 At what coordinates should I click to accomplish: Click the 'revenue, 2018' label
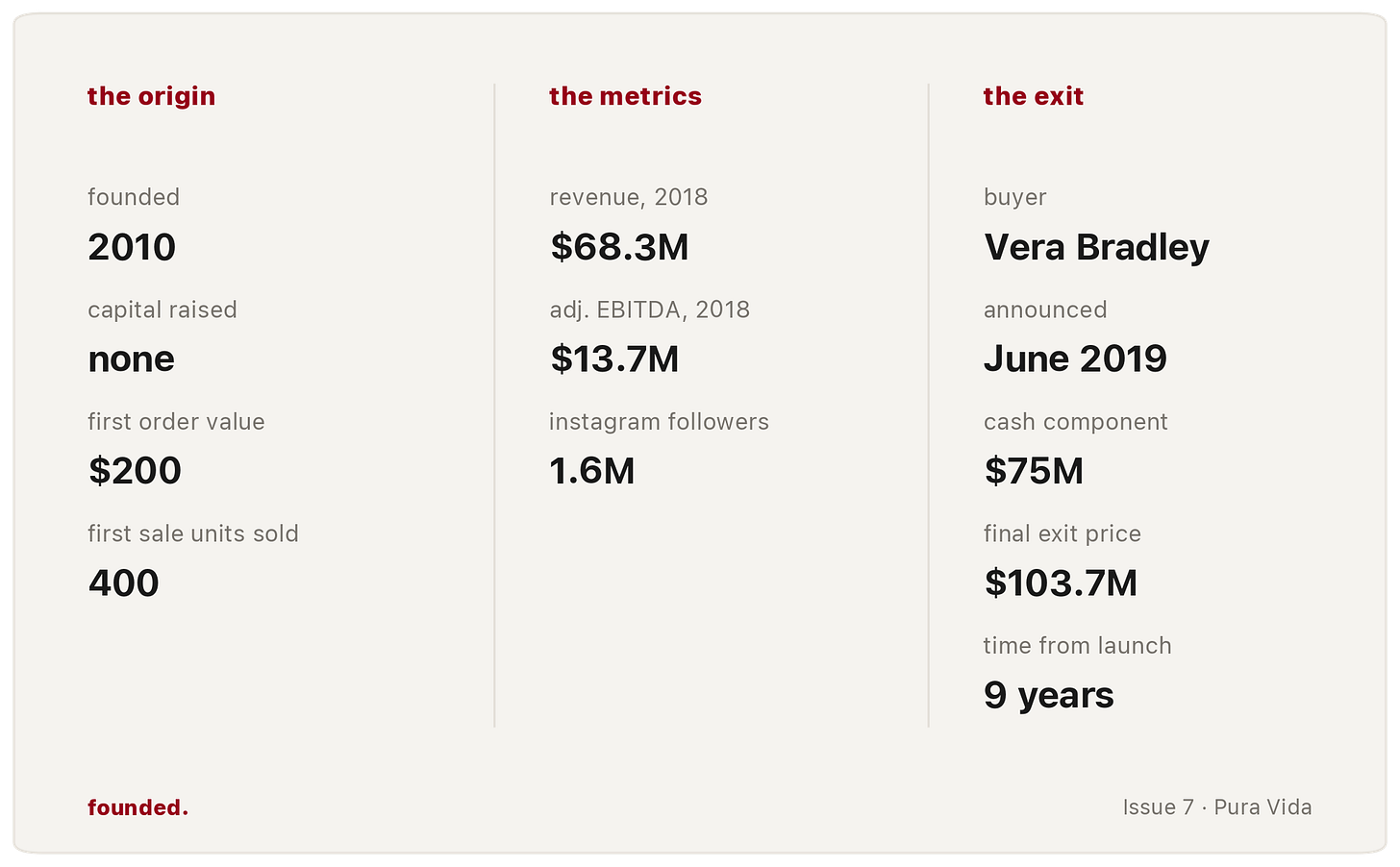tap(628, 197)
